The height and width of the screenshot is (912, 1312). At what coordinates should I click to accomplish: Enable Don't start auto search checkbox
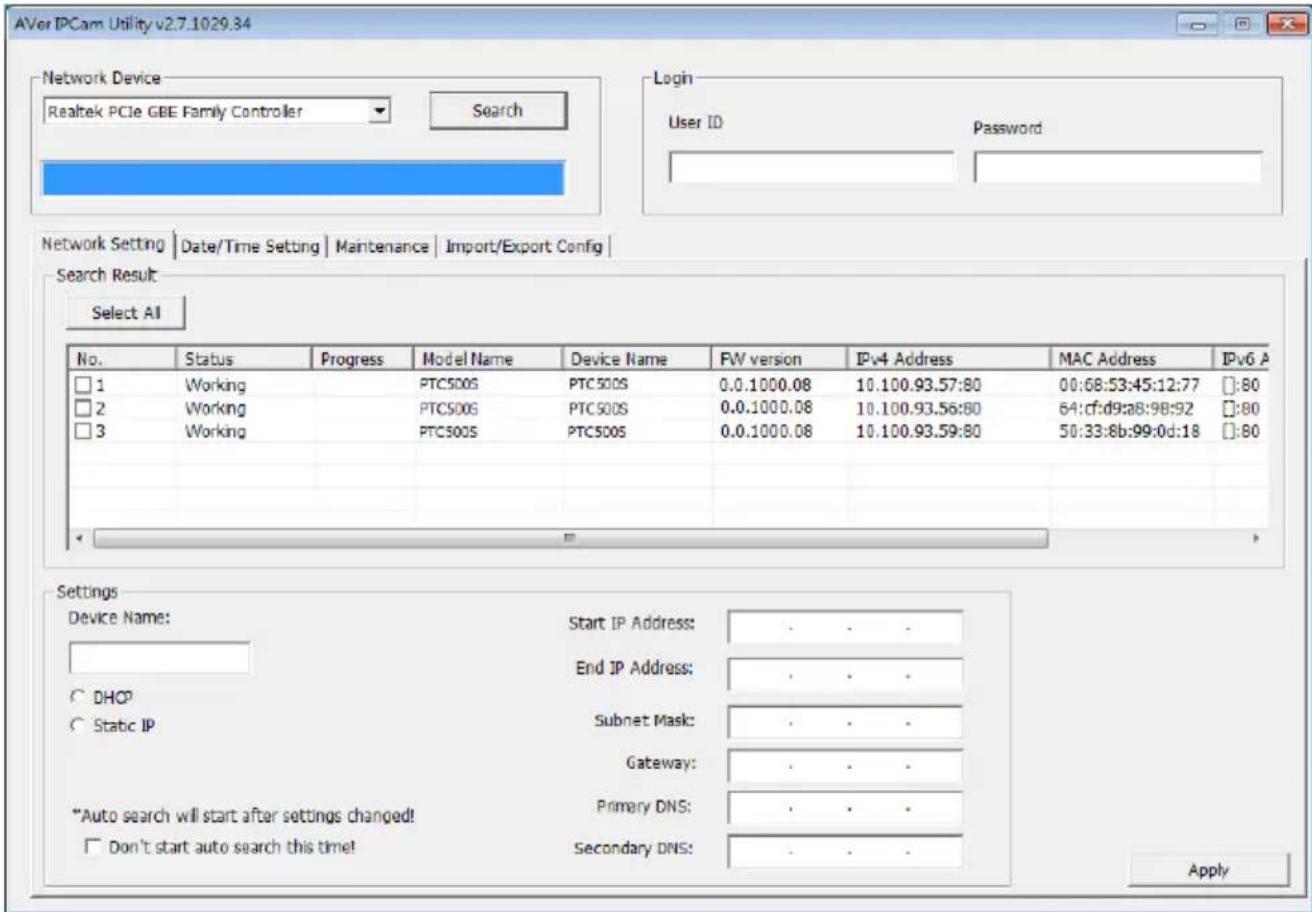coord(92,845)
